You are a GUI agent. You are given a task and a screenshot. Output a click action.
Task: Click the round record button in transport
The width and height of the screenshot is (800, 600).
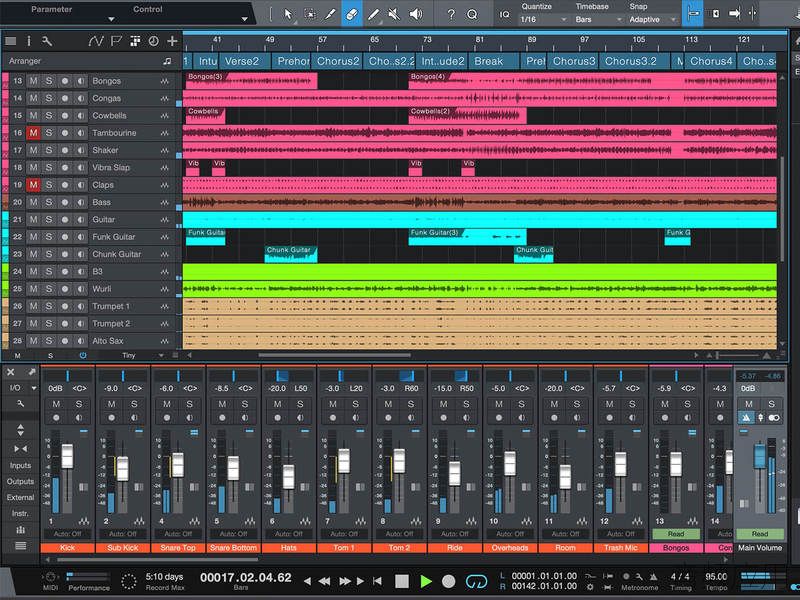(448, 581)
